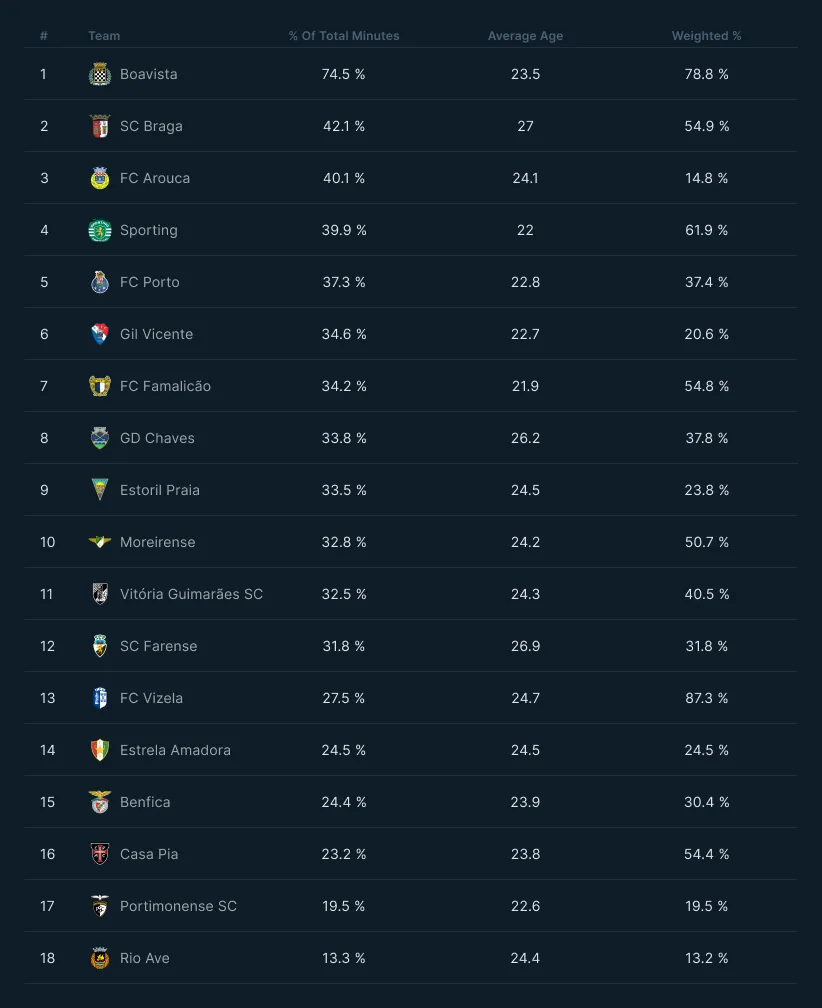Image resolution: width=822 pixels, height=1008 pixels.
Task: Sort table by Average Age header
Action: [525, 36]
